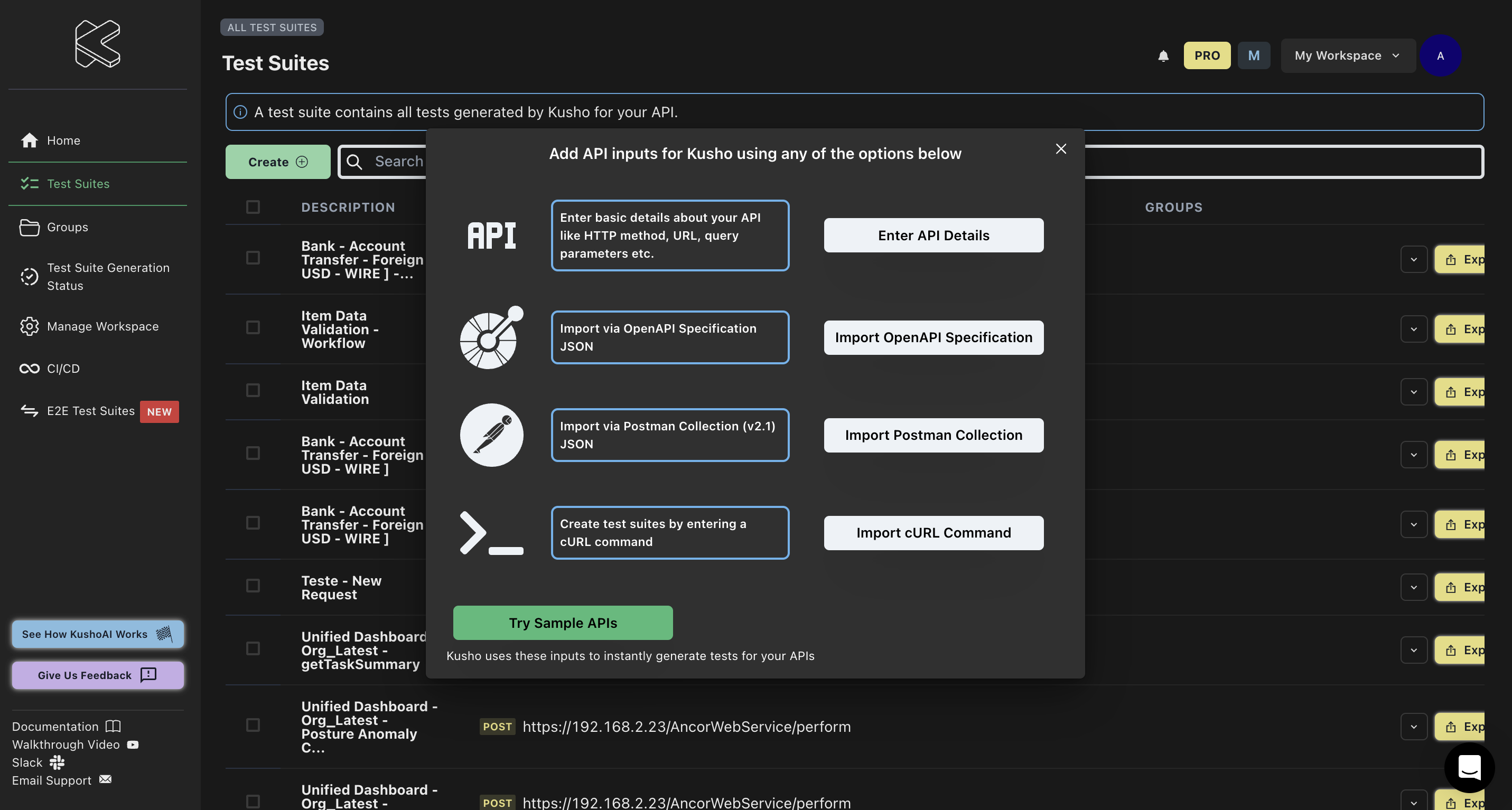Screen dimensions: 1512x810
Task: Click the Postman logo icon
Action: point(491,435)
